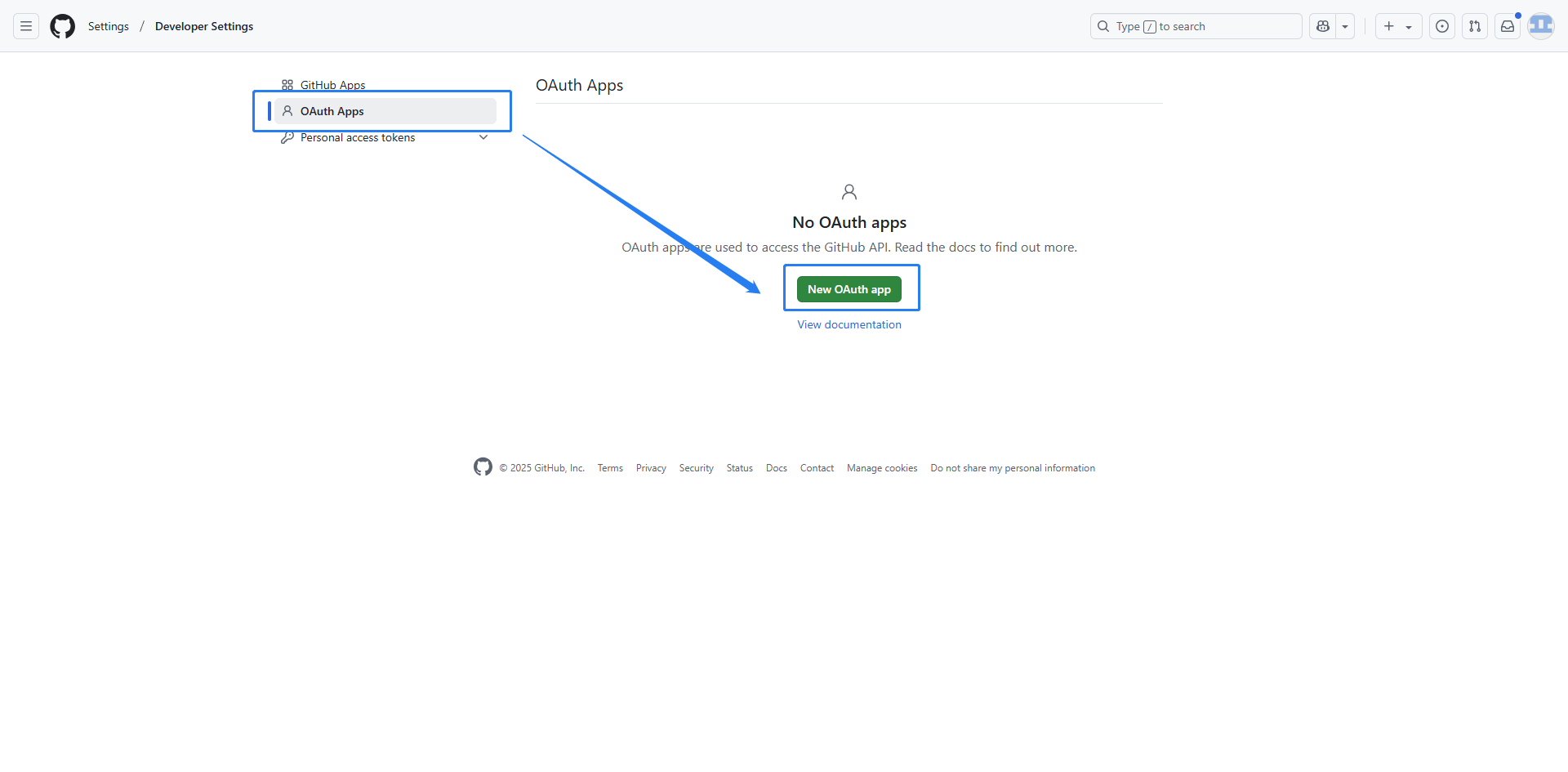Expand the Copilot dropdown arrow
Image resolution: width=1568 pixels, height=772 pixels.
1345,26
